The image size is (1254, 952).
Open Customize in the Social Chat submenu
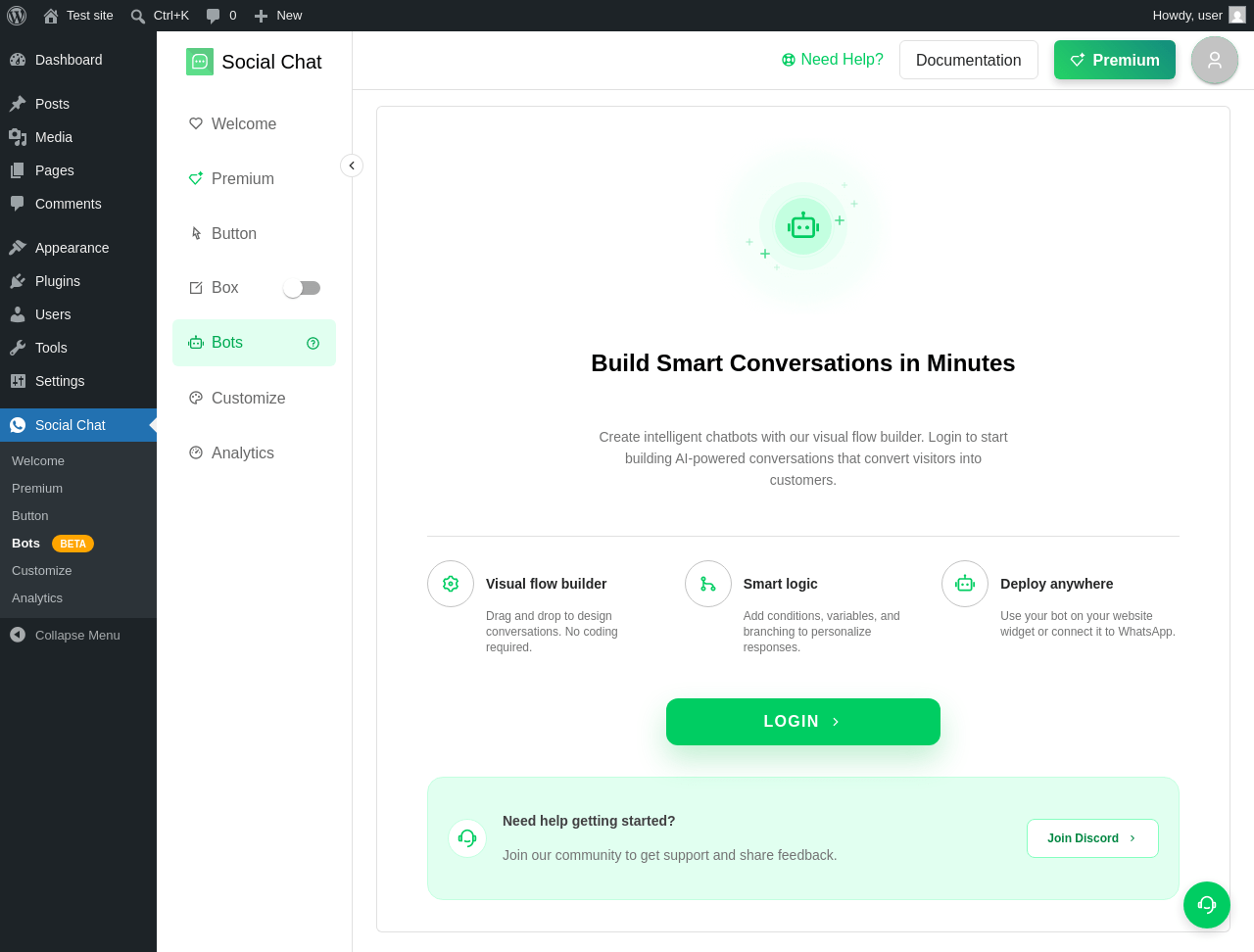click(x=78, y=571)
